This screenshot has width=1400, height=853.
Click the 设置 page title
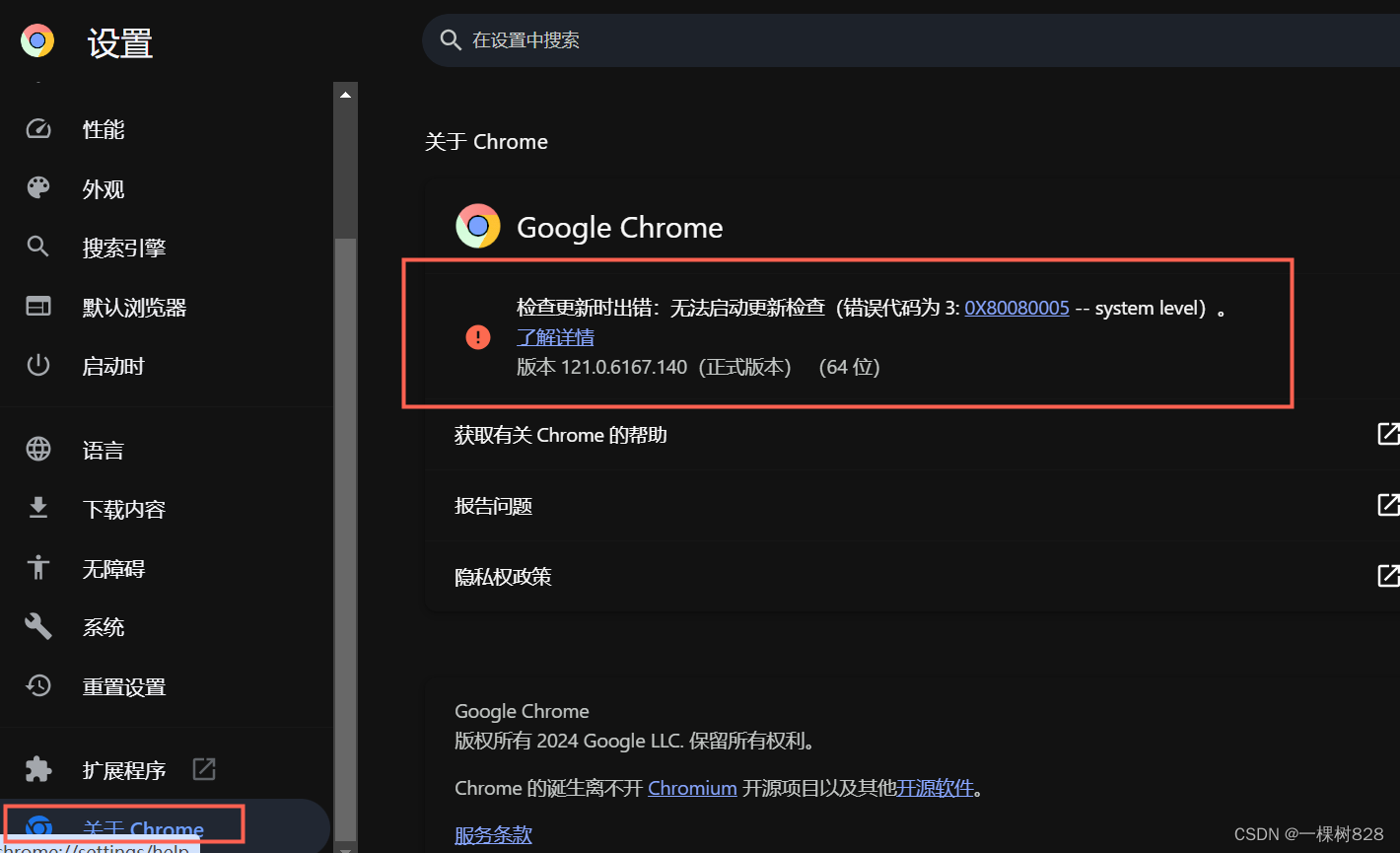[x=120, y=42]
